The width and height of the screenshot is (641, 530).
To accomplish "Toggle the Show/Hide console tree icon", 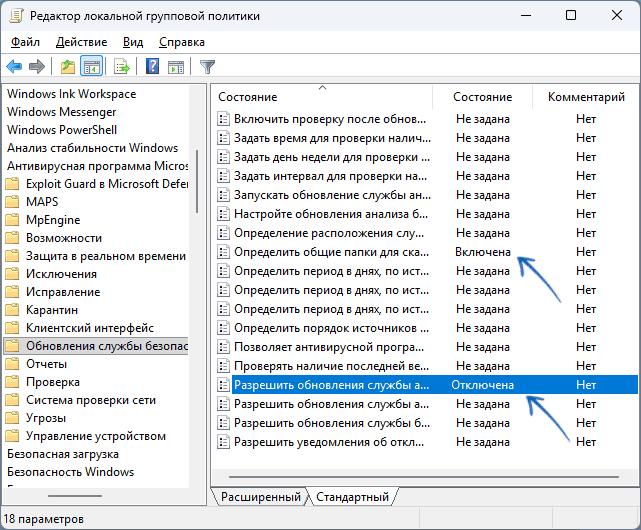I will tap(91, 67).
